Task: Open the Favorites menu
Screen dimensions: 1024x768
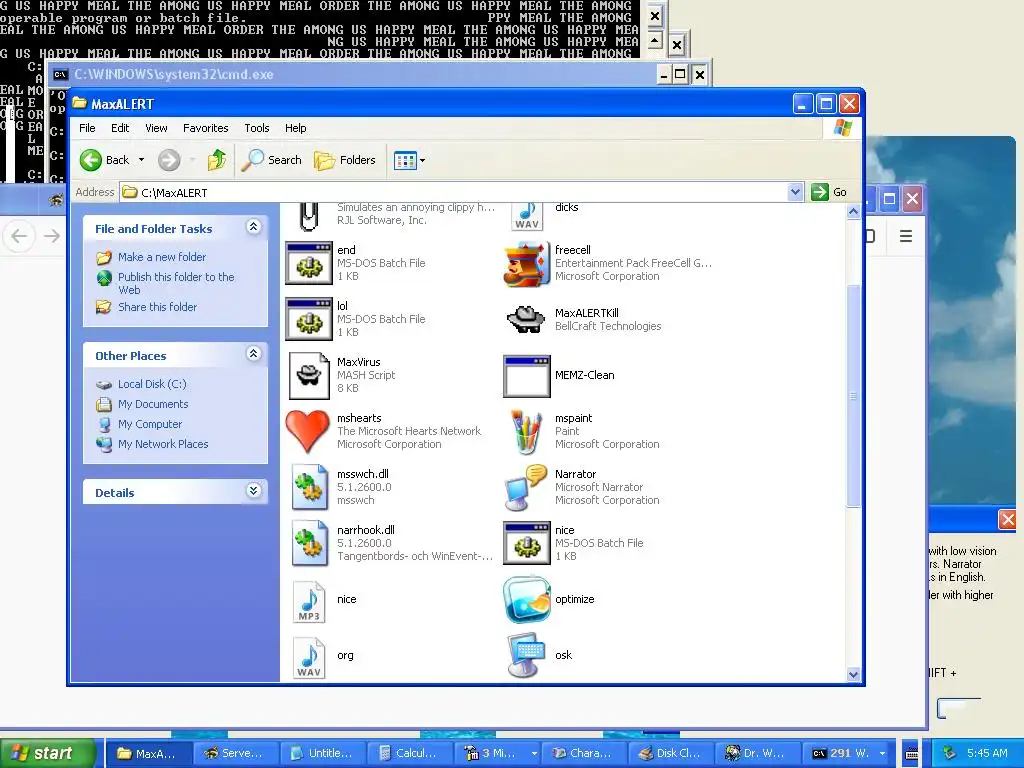Action: (206, 128)
